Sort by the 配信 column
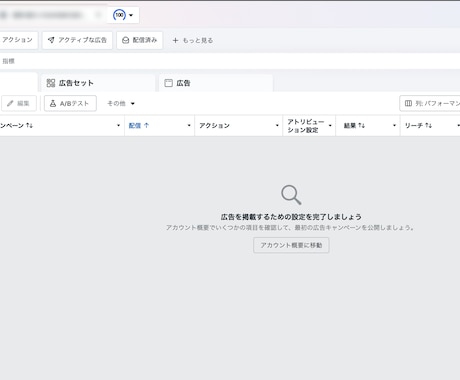Screen dimensions: 460x380 [x=139, y=125]
